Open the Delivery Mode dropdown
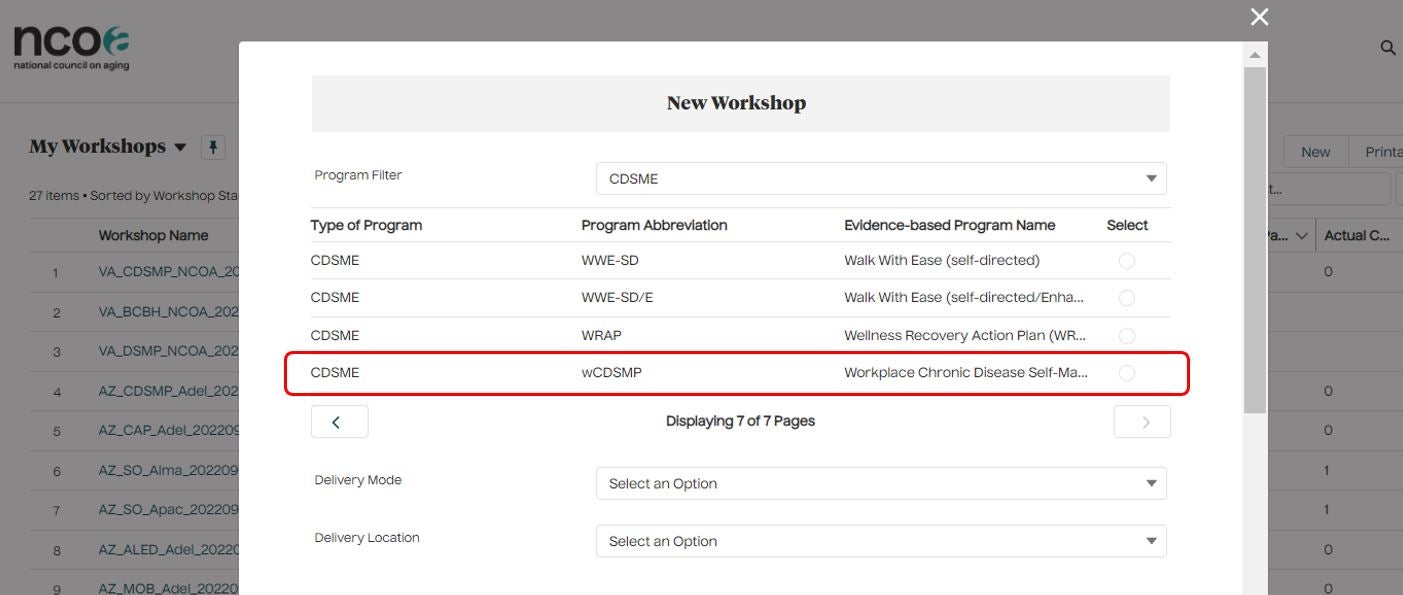Viewport: 1403px width, 595px height. pos(881,484)
